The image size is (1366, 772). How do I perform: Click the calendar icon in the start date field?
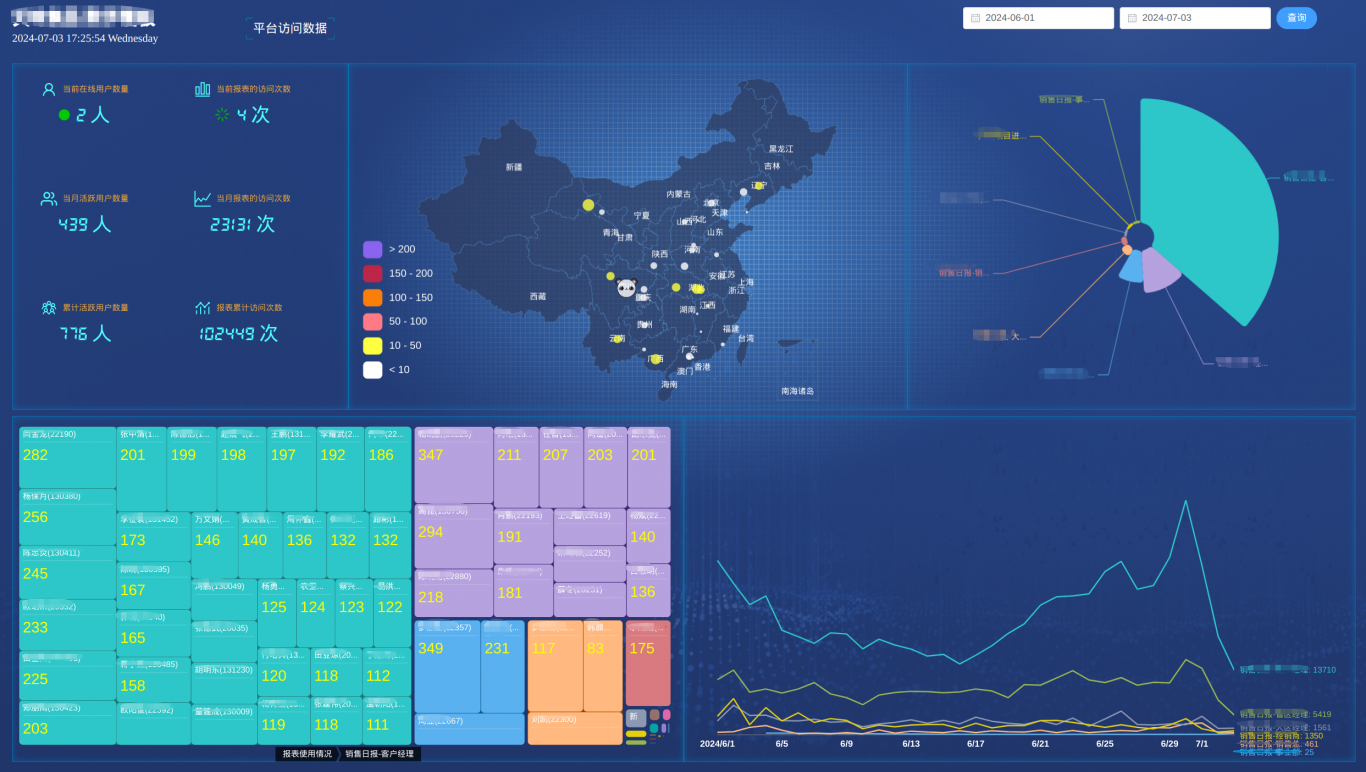pyautogui.click(x=975, y=18)
